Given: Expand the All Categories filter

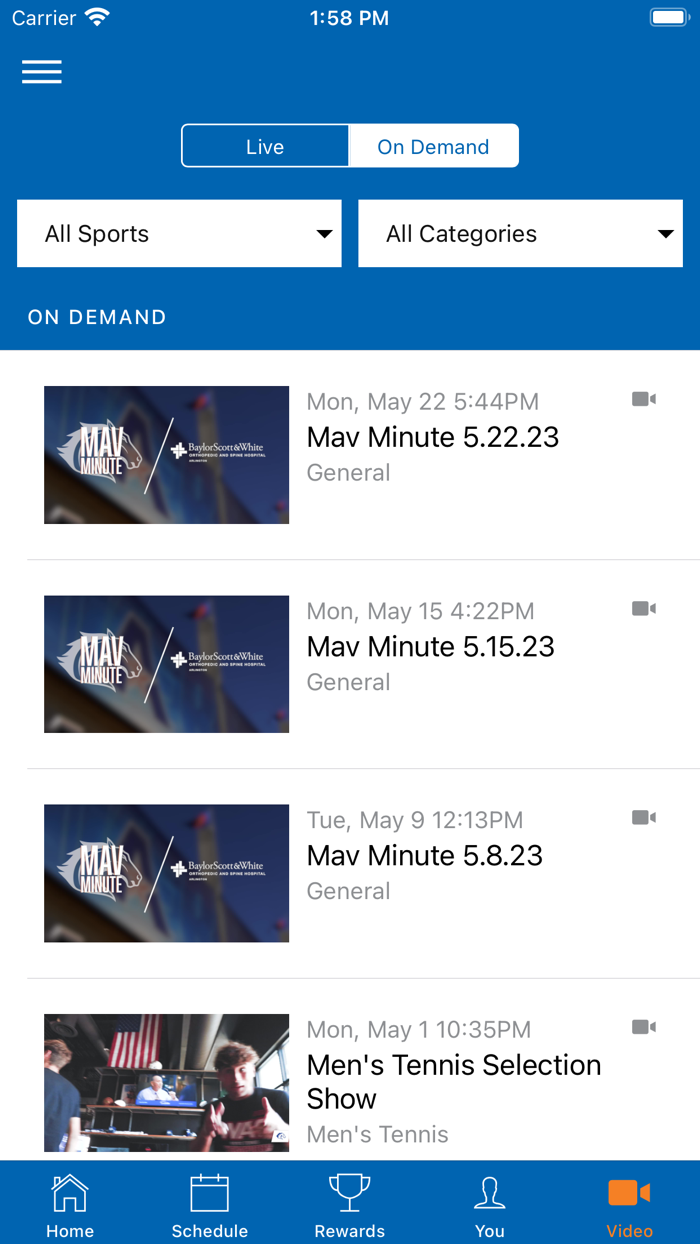Looking at the screenshot, I should pyautogui.click(x=520, y=233).
